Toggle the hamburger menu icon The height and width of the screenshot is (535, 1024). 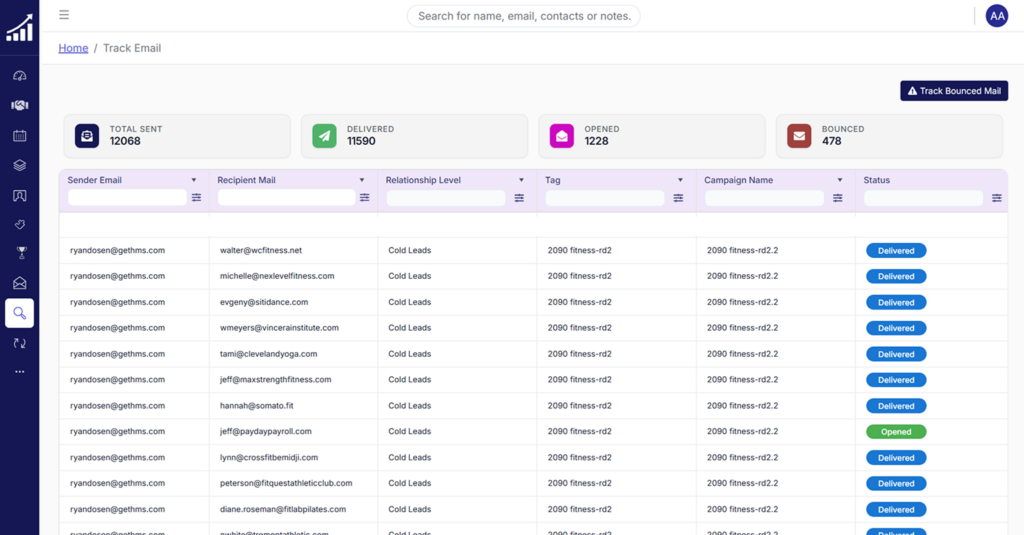tap(64, 15)
